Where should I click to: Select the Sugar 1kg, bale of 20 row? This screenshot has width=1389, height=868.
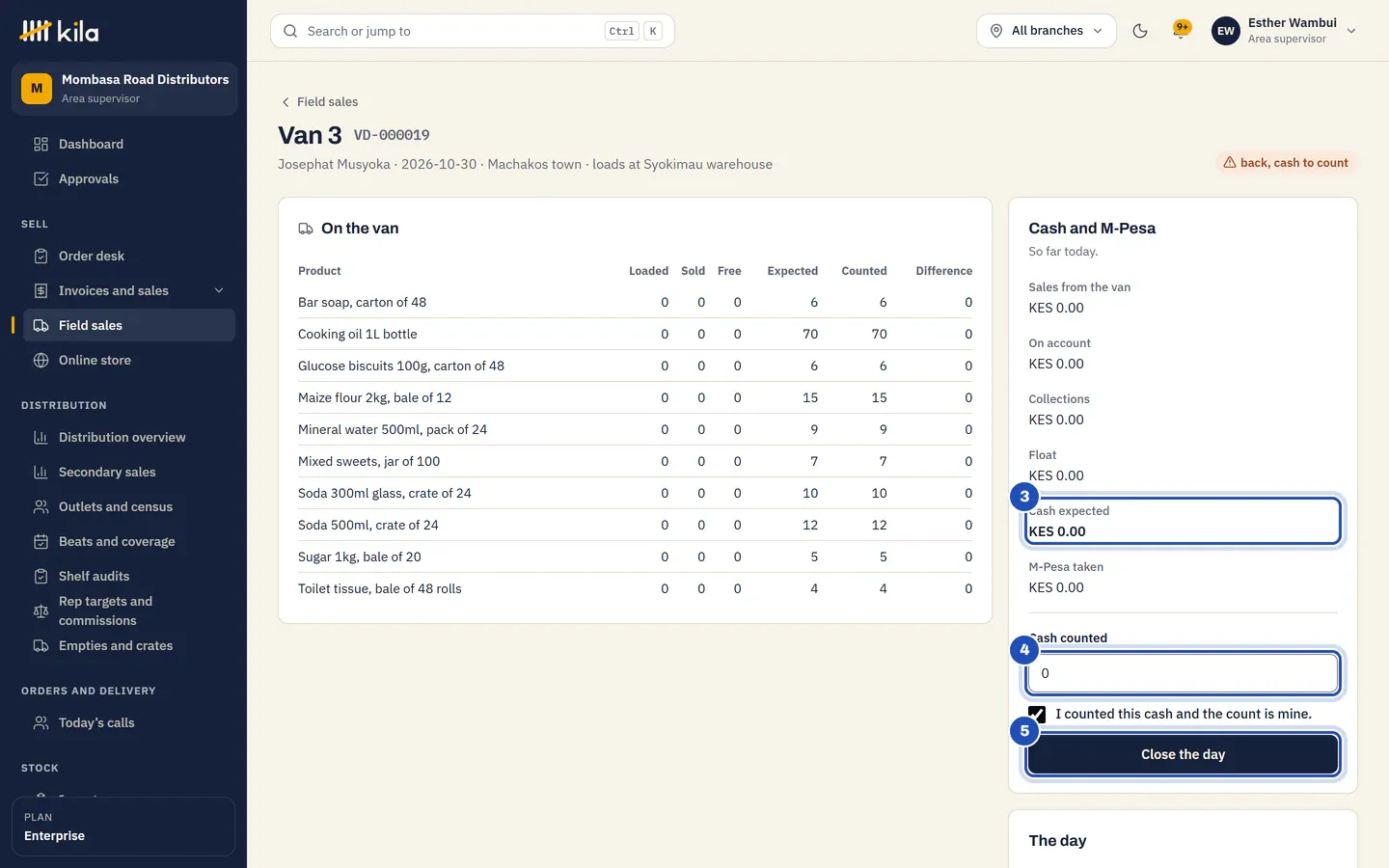click(x=635, y=557)
